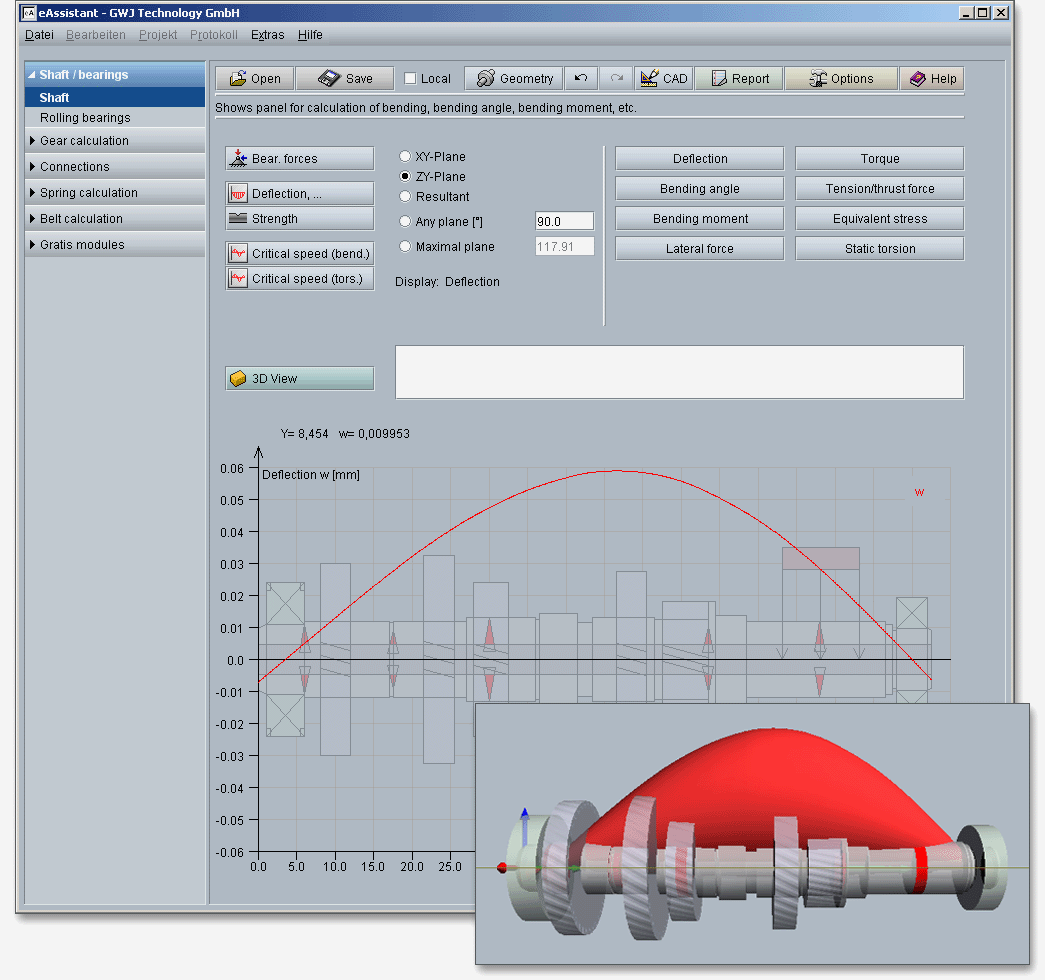Open the Datei menu

click(39, 34)
